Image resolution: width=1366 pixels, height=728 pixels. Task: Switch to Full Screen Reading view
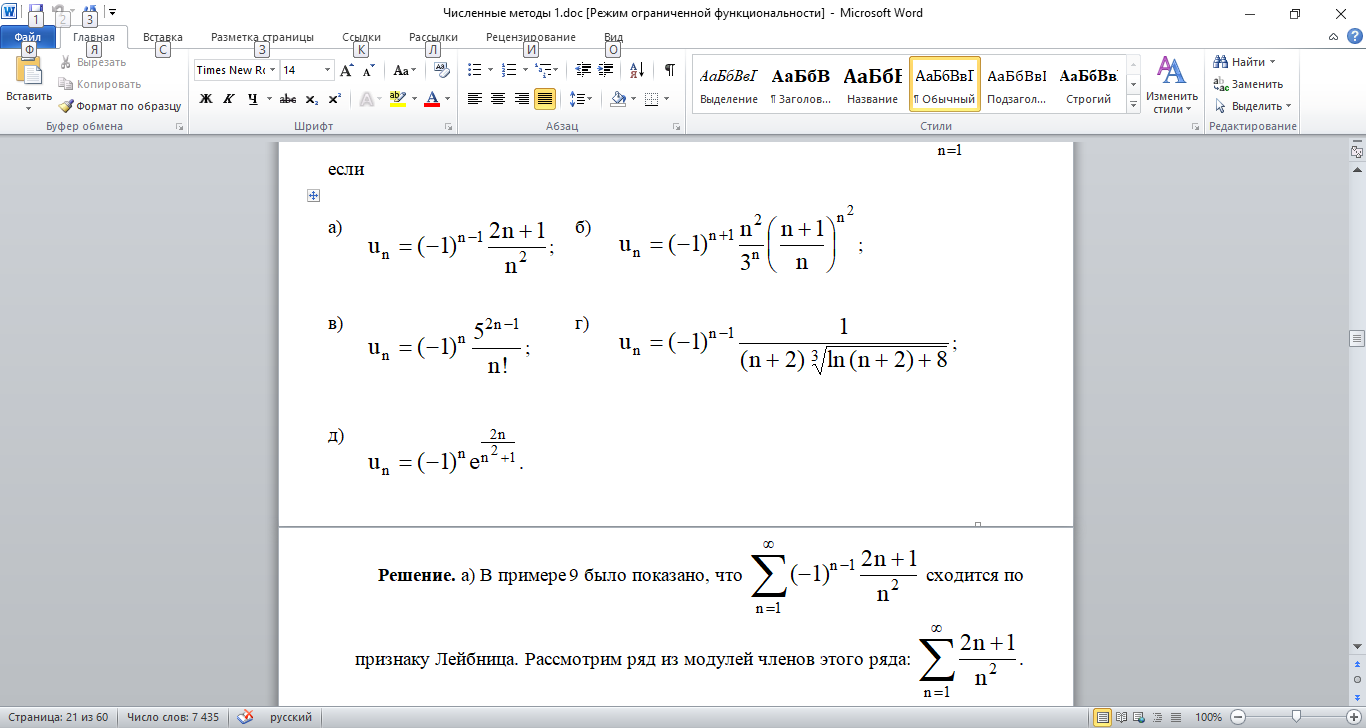[1120, 717]
